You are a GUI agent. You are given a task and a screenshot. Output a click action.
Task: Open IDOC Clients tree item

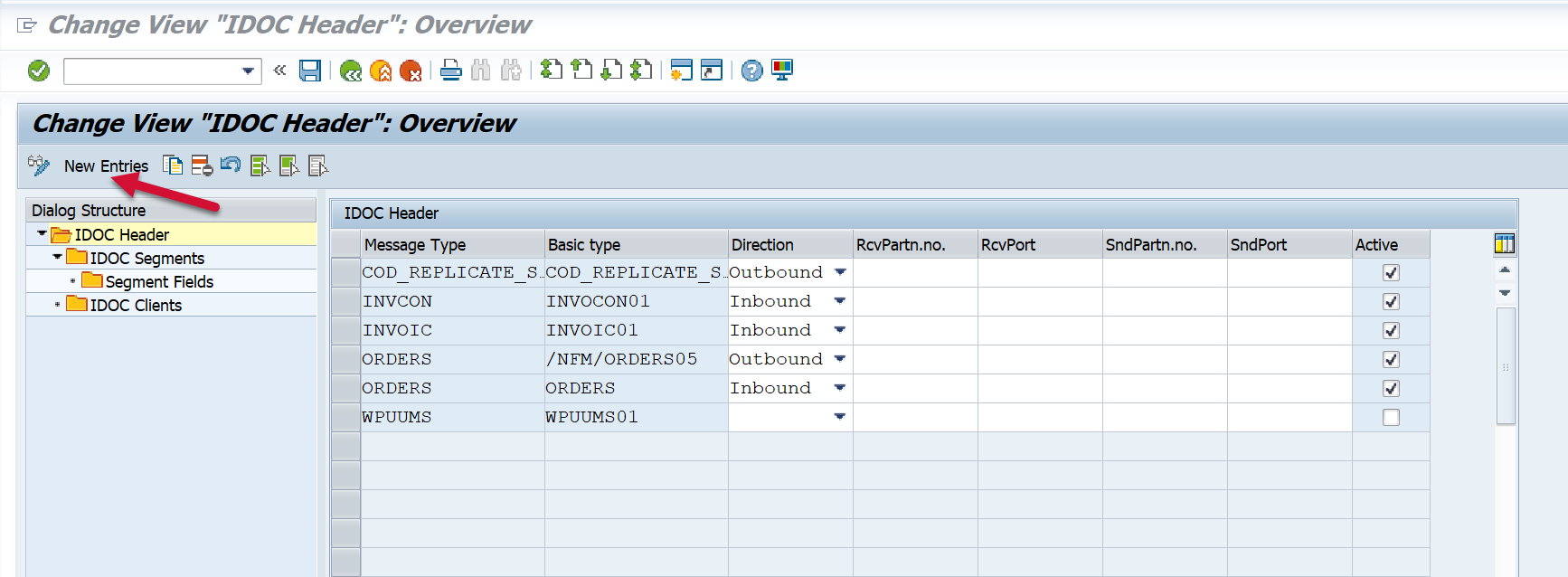[136, 305]
